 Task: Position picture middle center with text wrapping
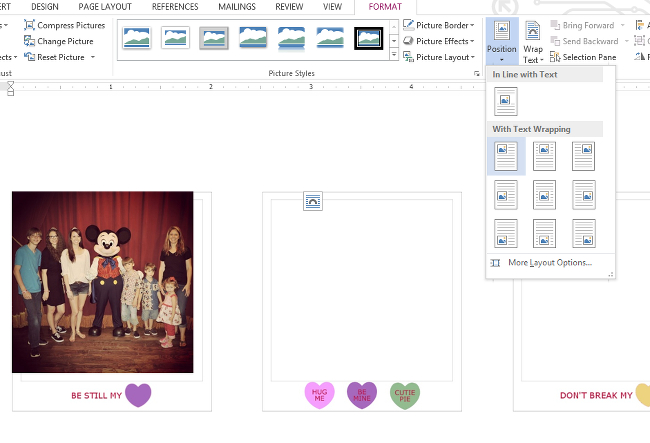[544, 194]
